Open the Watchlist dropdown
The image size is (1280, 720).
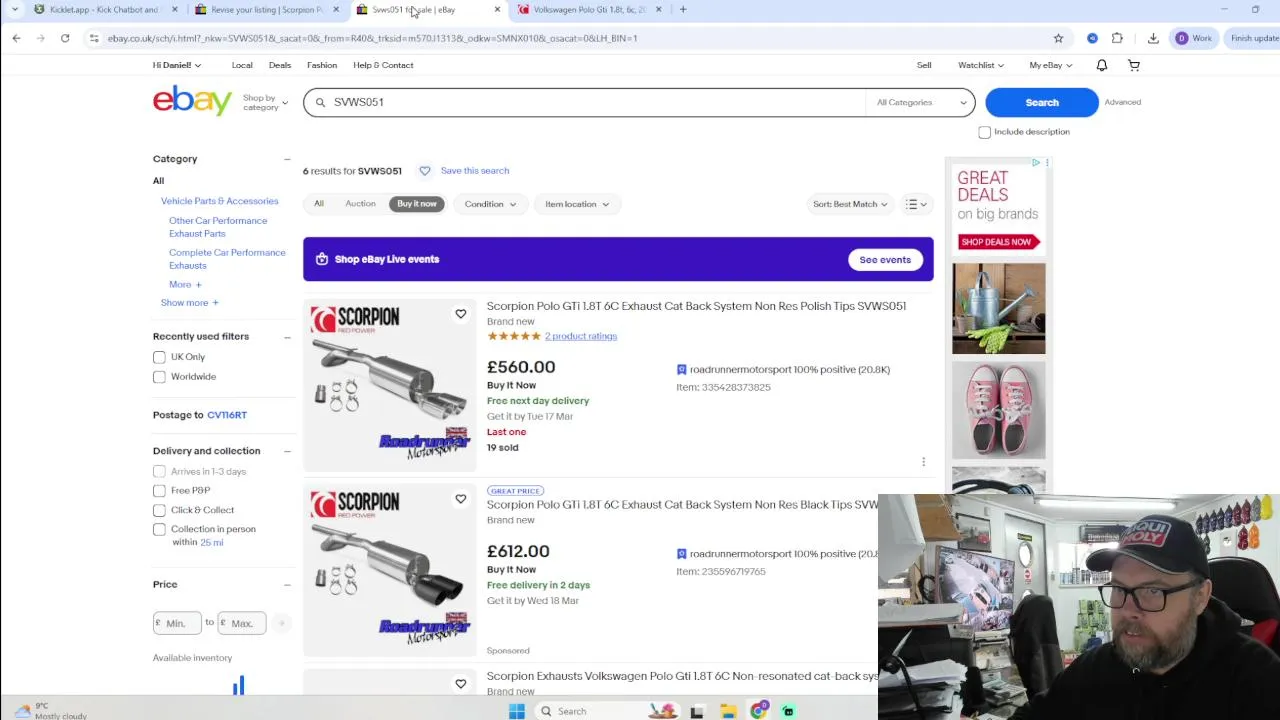(981, 65)
